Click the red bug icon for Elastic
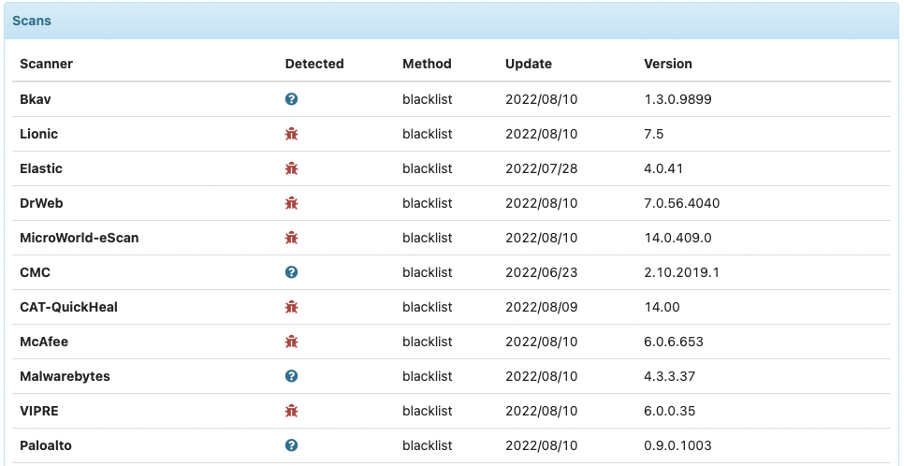This screenshot has width=904, height=466. 291,169
